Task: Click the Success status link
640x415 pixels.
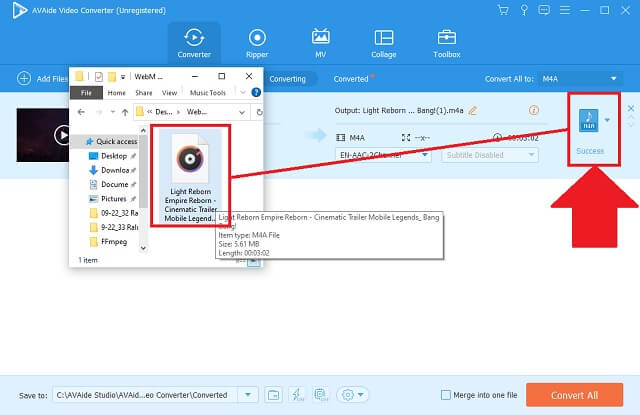Action: [590, 151]
